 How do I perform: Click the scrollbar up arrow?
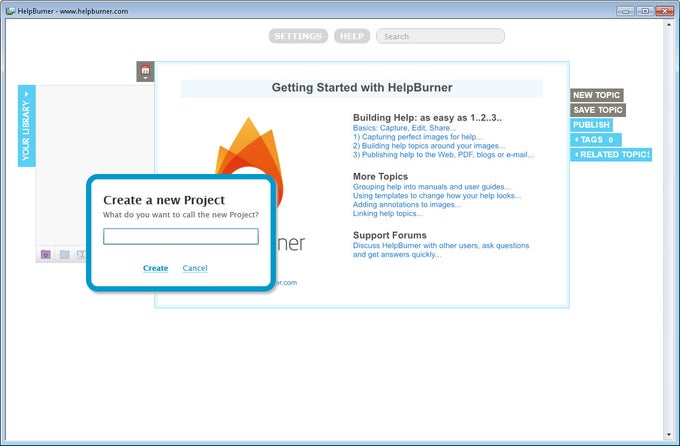pyautogui.click(x=668, y=24)
